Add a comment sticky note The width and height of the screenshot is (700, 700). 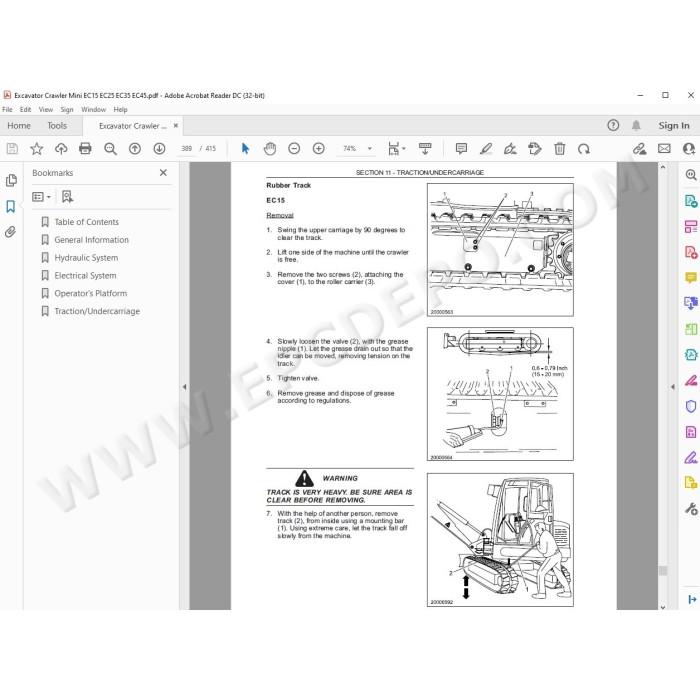coord(461,149)
